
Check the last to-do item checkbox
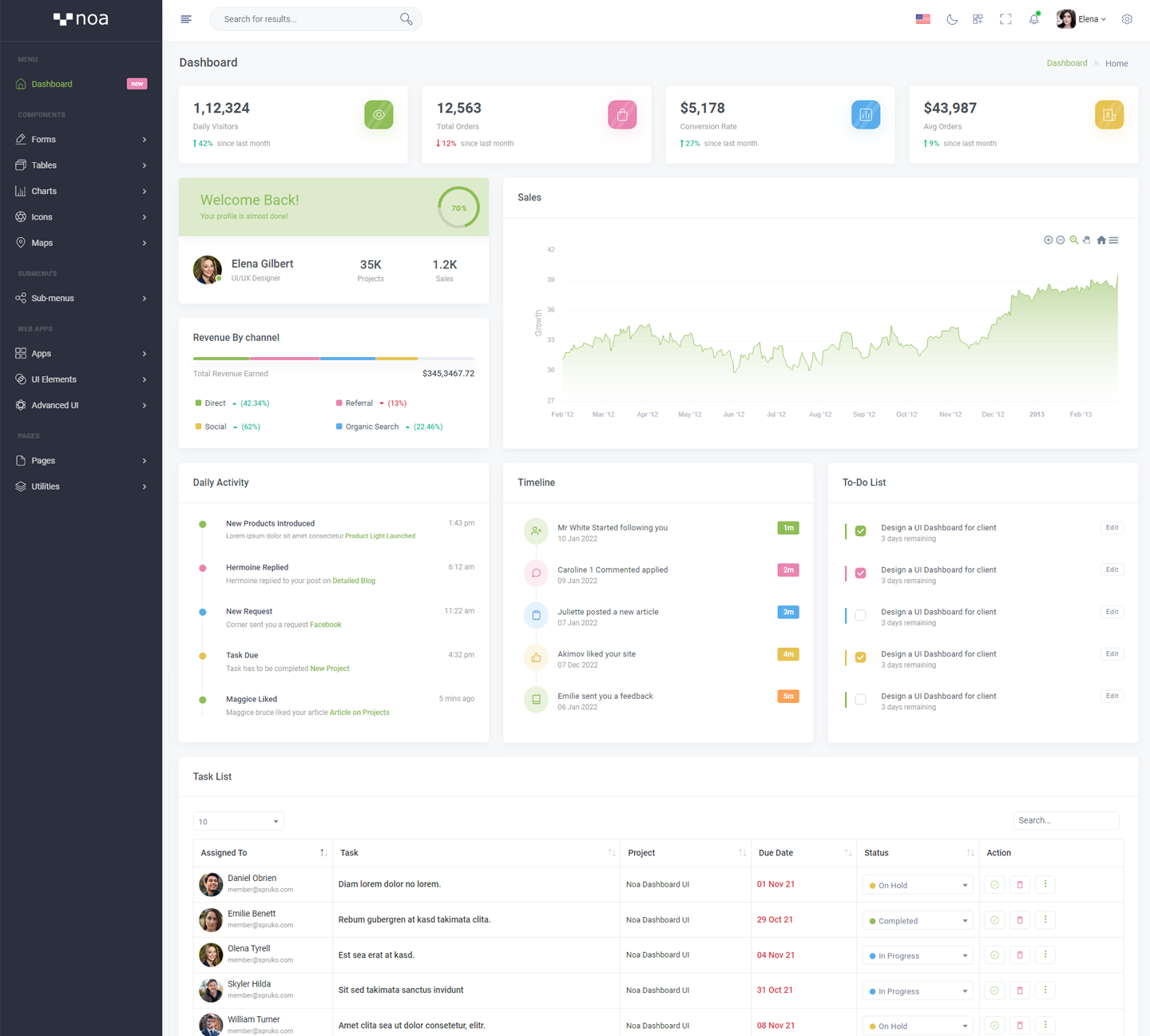click(861, 700)
